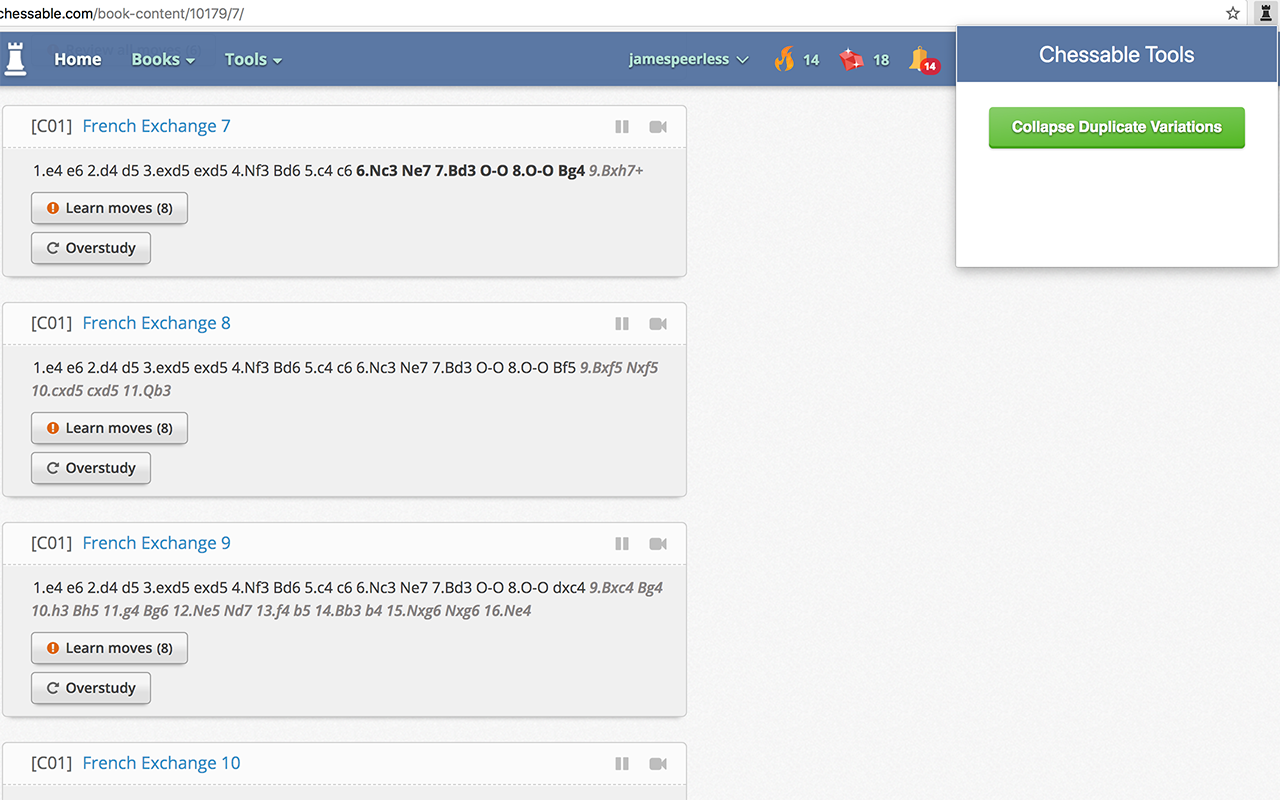Open the Books dropdown menu
Viewport: 1280px width, 800px height.
[x=163, y=59]
